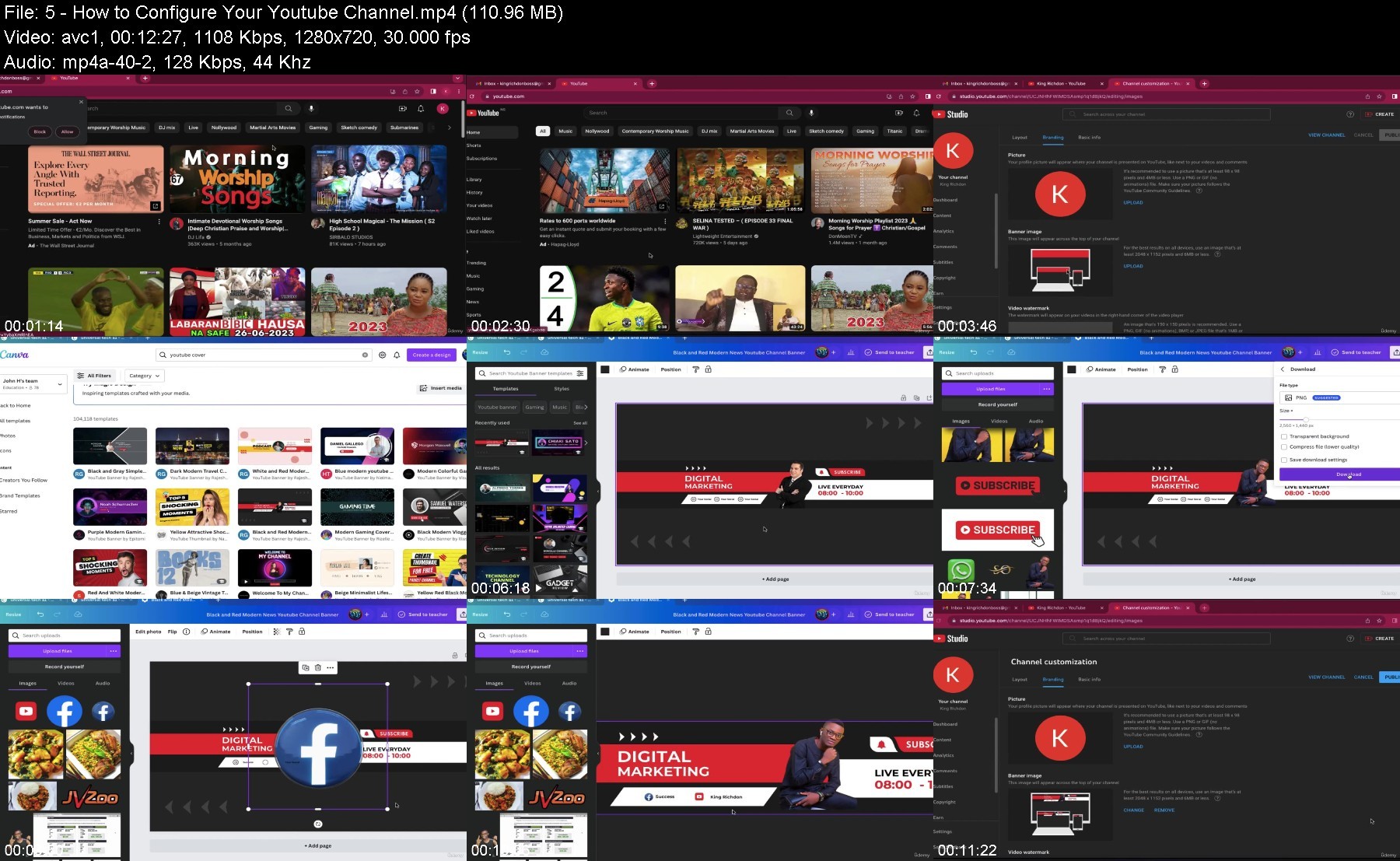Click the undo arrow in the 00:06:18 Canva frame
The image size is (1400, 861).
(507, 352)
